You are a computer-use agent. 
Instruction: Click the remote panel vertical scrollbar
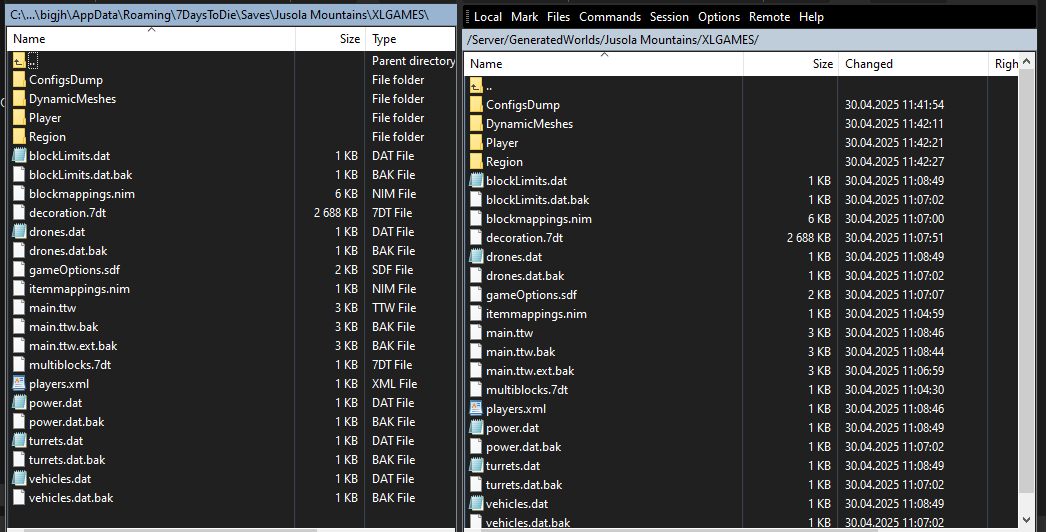[1028, 300]
